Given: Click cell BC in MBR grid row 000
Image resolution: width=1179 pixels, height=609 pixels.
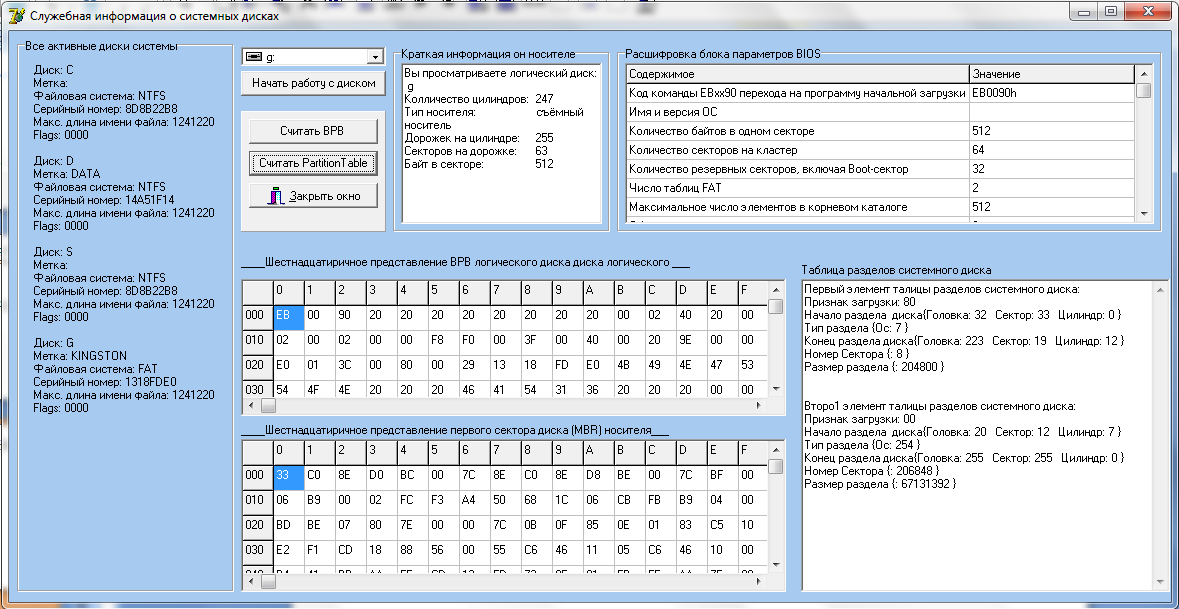Looking at the screenshot, I should [x=413, y=477].
